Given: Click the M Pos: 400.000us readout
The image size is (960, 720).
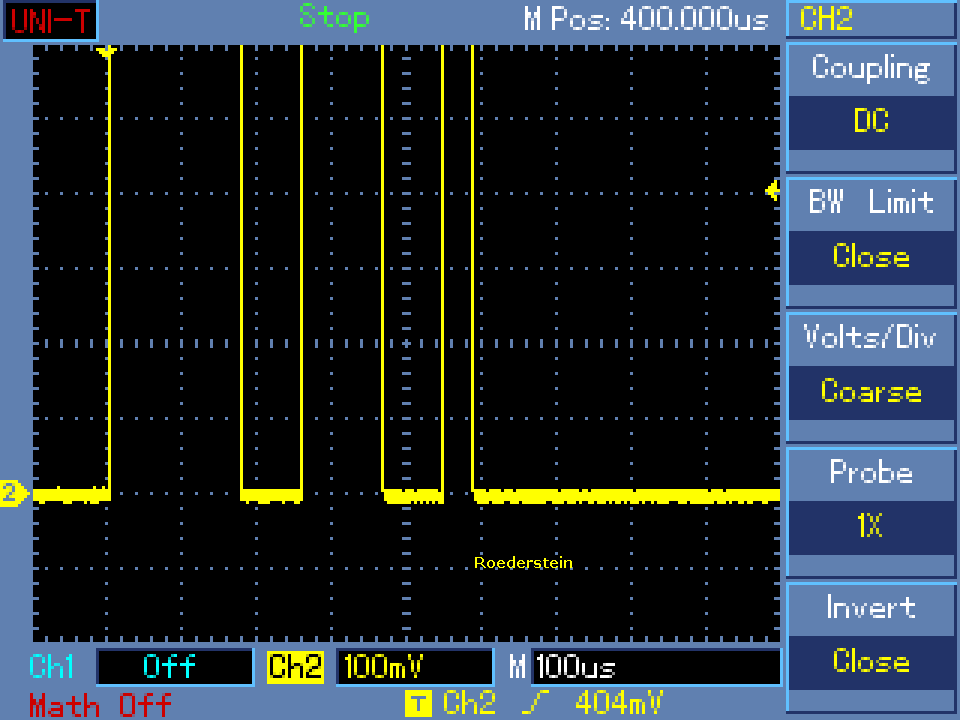Looking at the screenshot, I should click(646, 19).
